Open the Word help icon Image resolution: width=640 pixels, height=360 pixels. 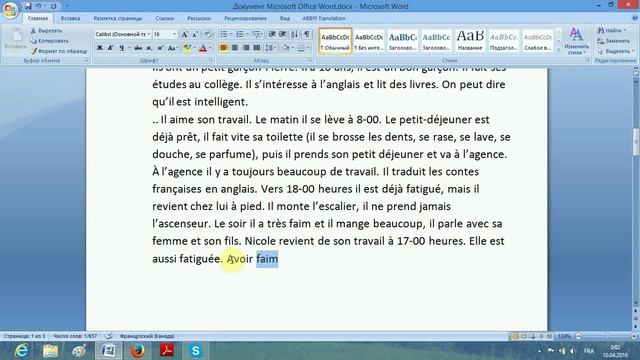635,18
